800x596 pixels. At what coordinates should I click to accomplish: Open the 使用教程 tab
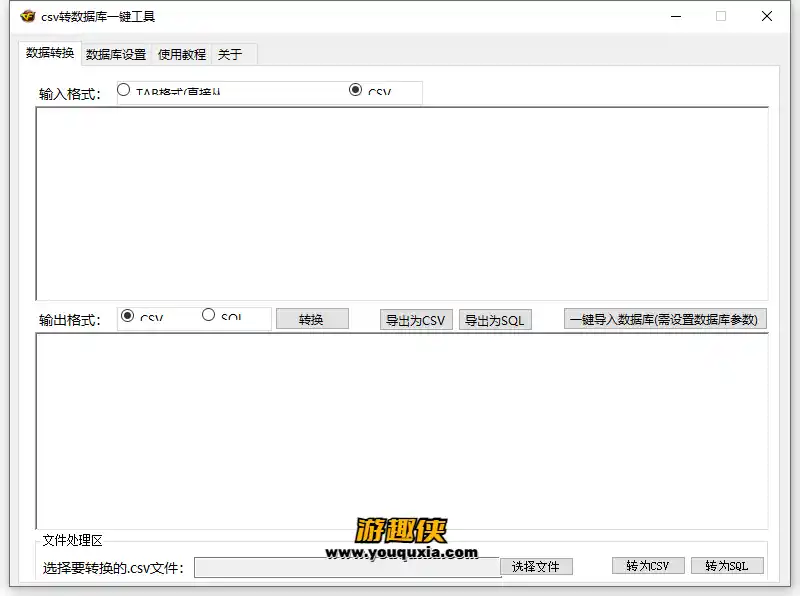coord(182,55)
